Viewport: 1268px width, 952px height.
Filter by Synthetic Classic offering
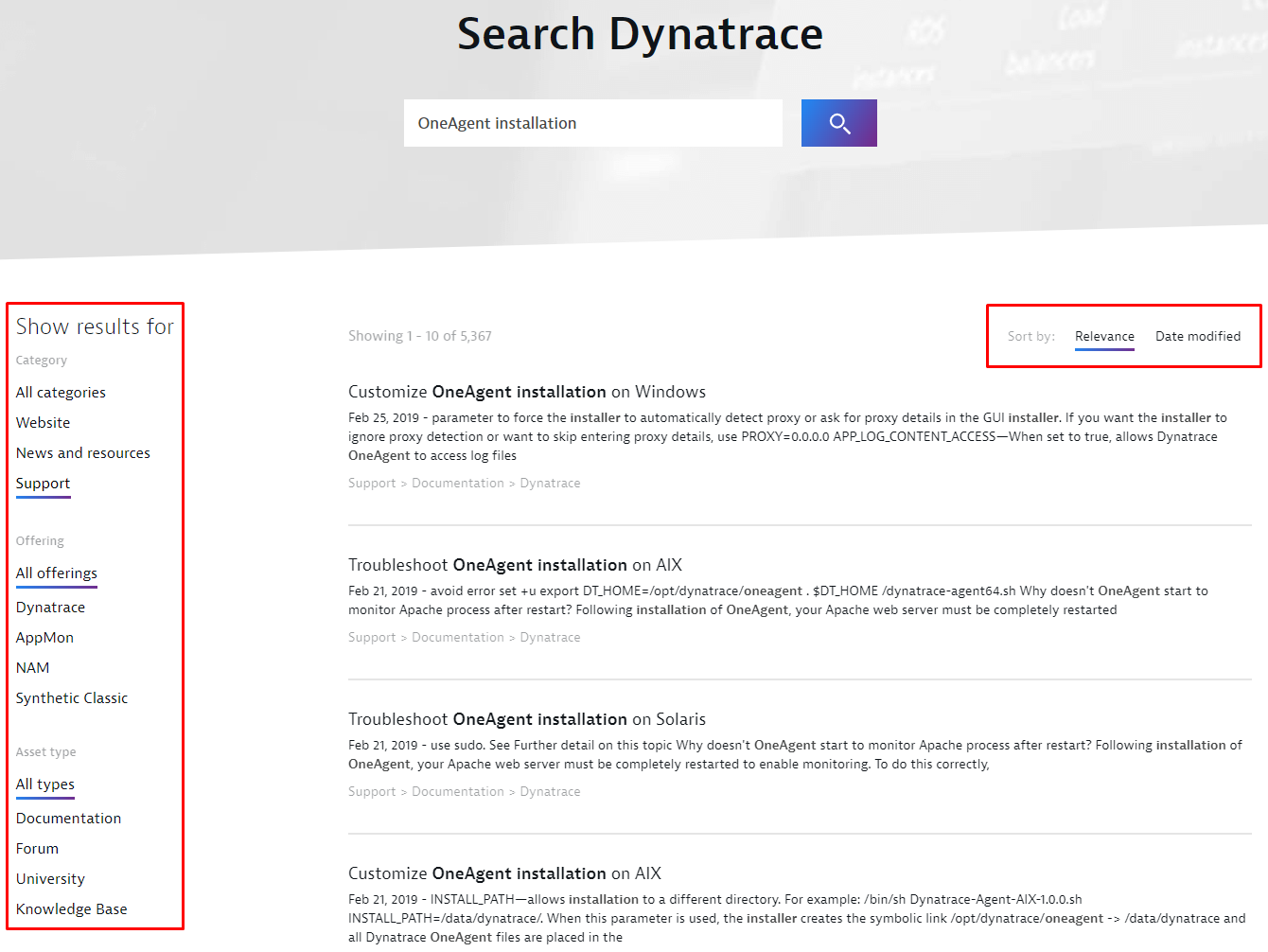click(71, 697)
